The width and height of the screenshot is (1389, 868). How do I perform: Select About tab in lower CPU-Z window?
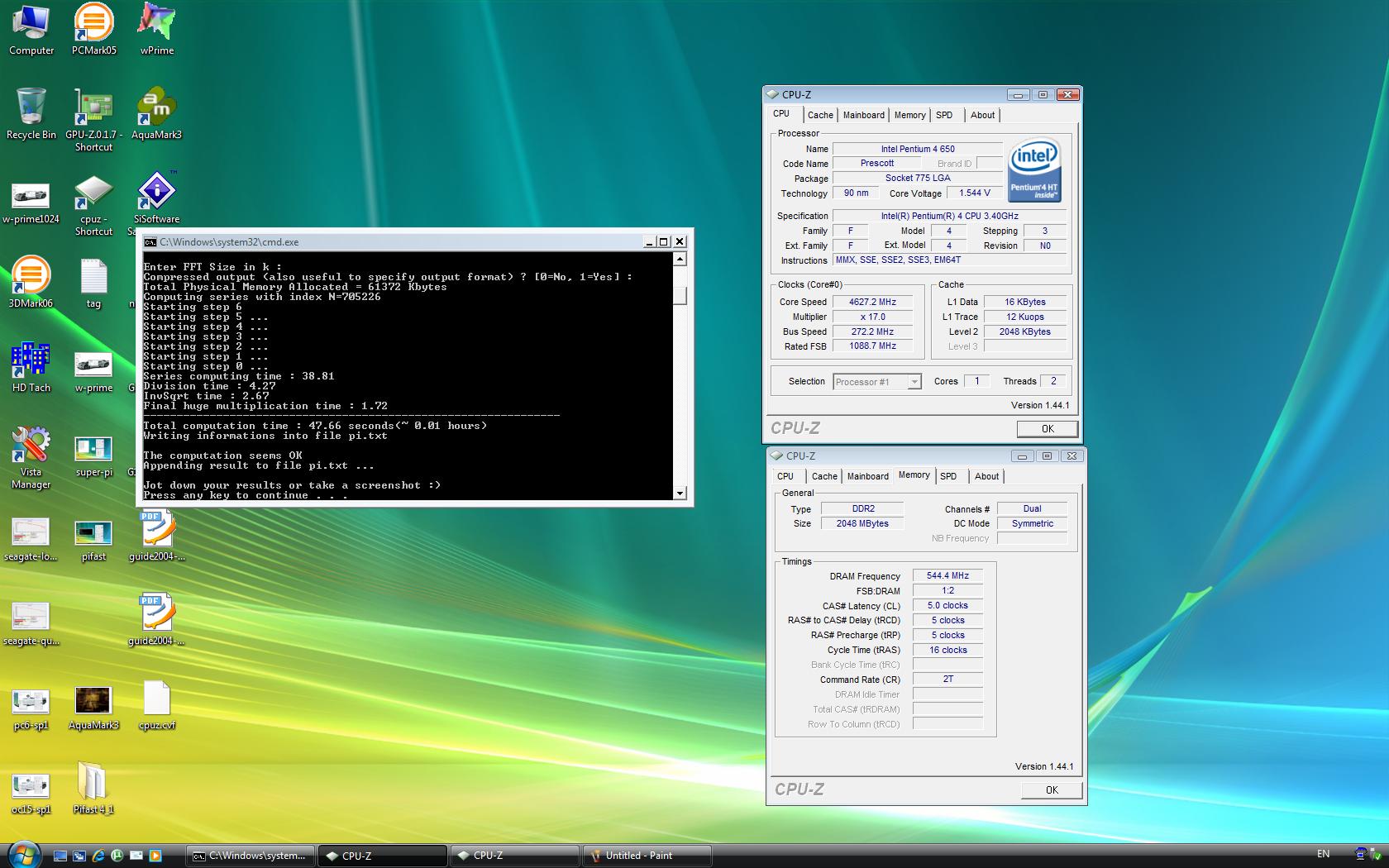point(987,476)
